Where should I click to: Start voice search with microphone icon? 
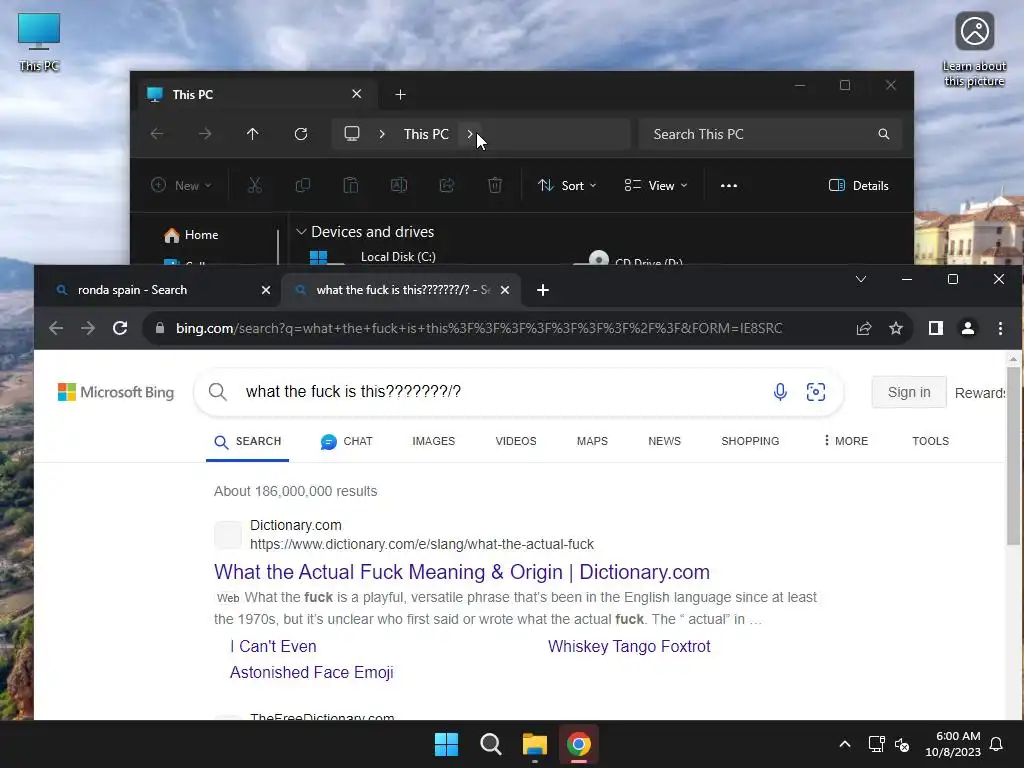click(x=780, y=392)
